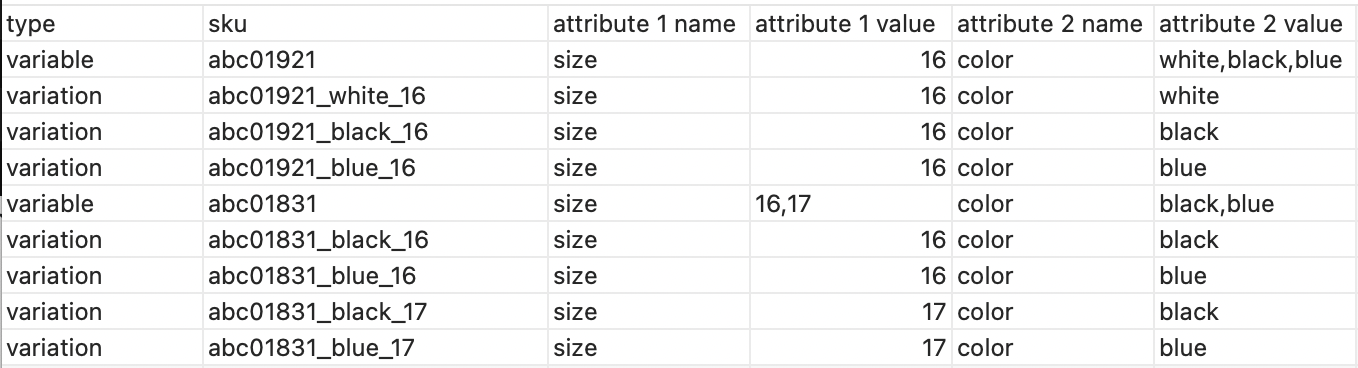Select the cell abc01831_blue_17
The width and height of the screenshot is (1358, 368).
point(376,348)
